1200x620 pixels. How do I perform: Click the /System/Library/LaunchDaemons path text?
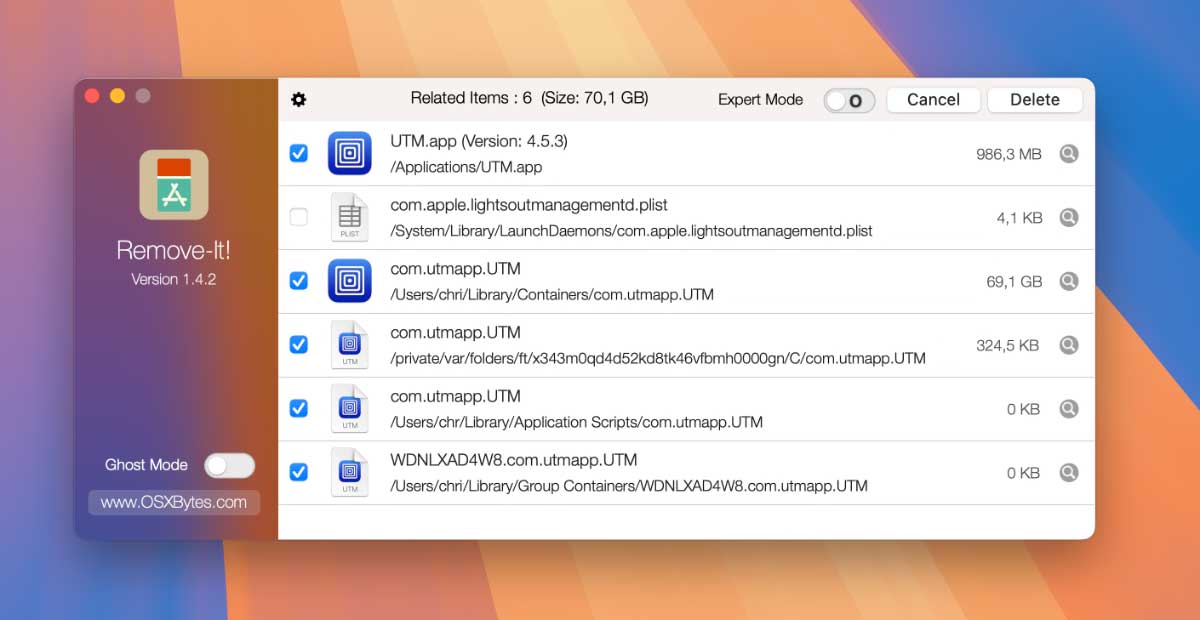click(x=631, y=231)
